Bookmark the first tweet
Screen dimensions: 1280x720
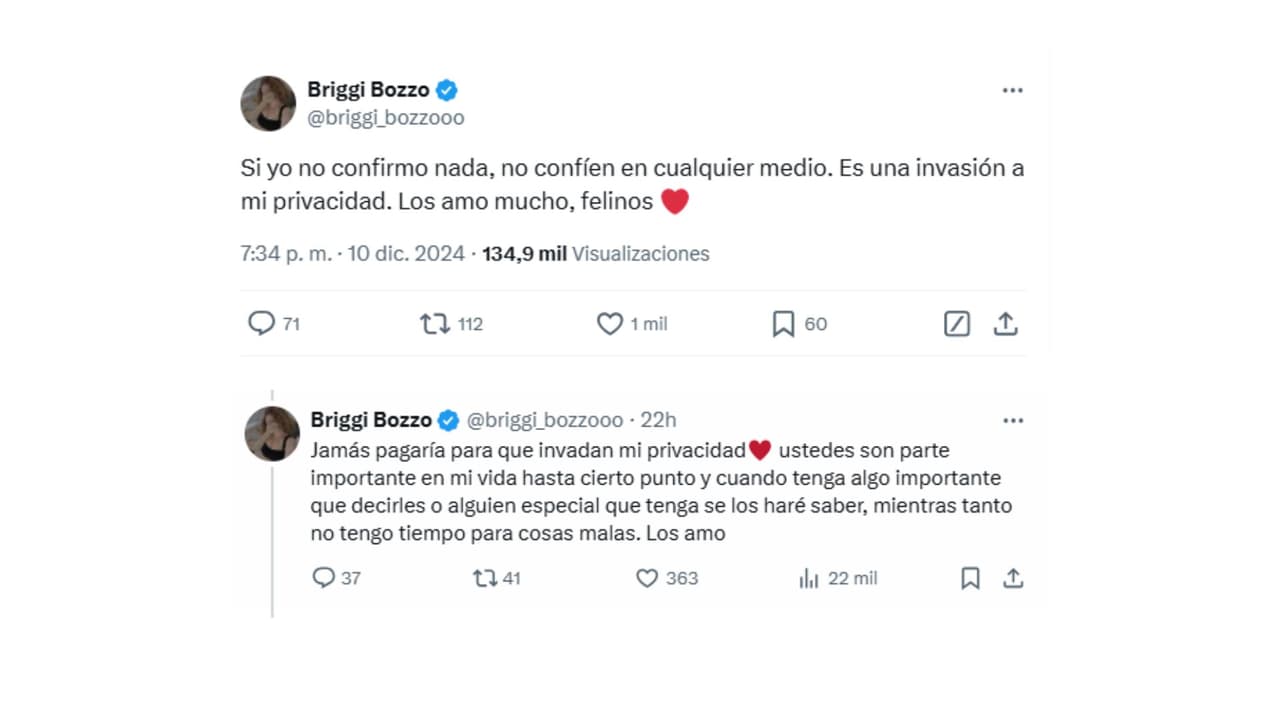coord(786,323)
